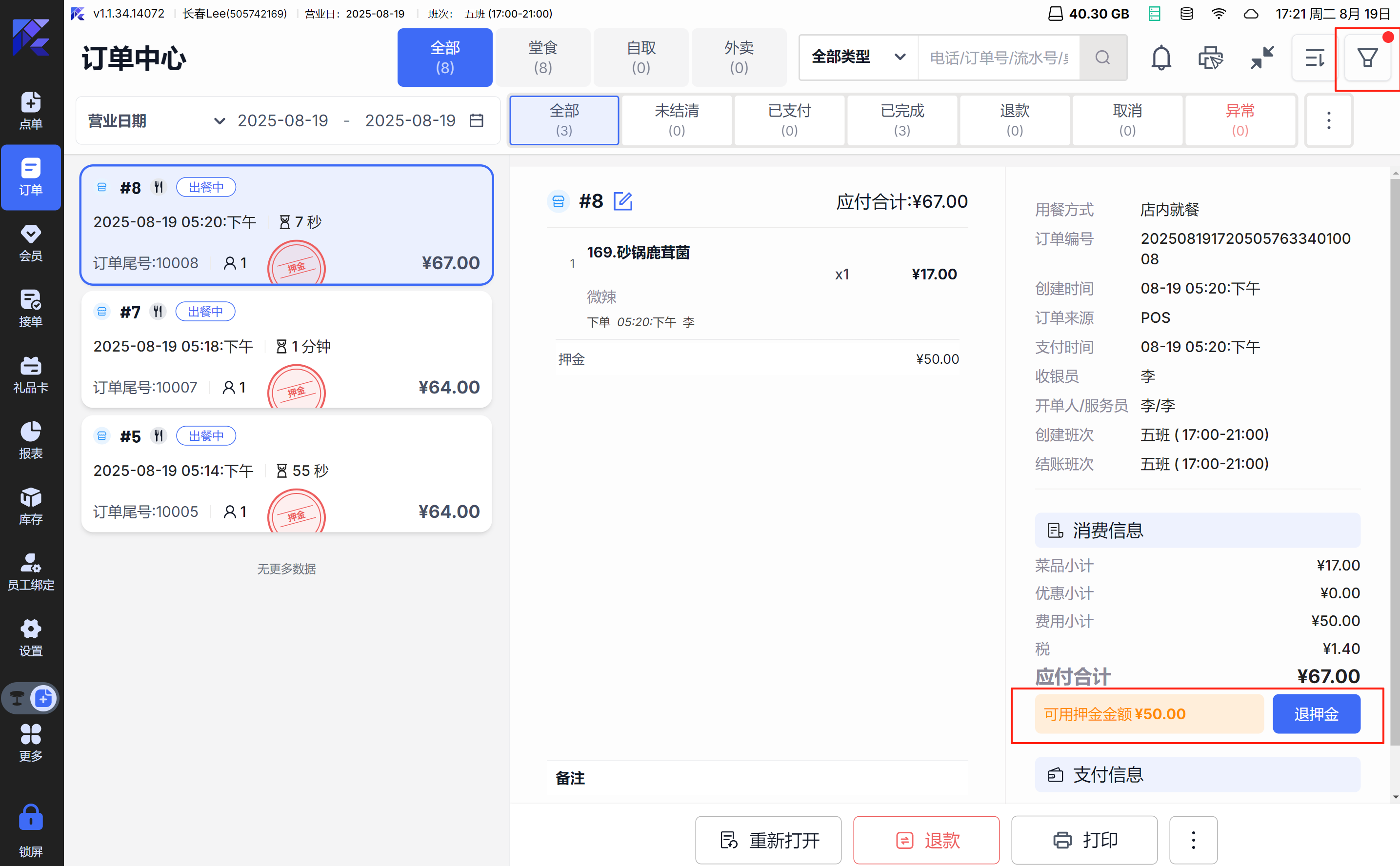Switch to the 堂食 tab
This screenshot has width=1400, height=866.
[542, 57]
